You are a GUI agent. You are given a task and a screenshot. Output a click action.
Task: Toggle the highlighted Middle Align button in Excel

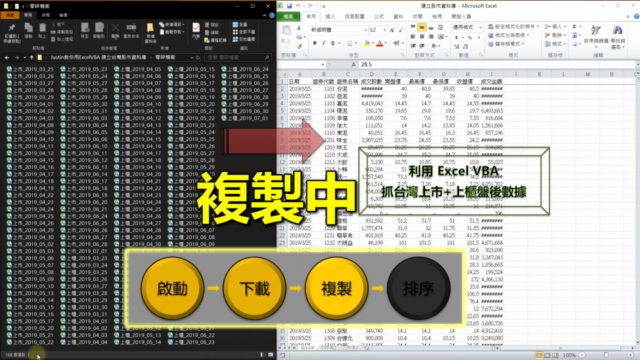tap(422, 27)
